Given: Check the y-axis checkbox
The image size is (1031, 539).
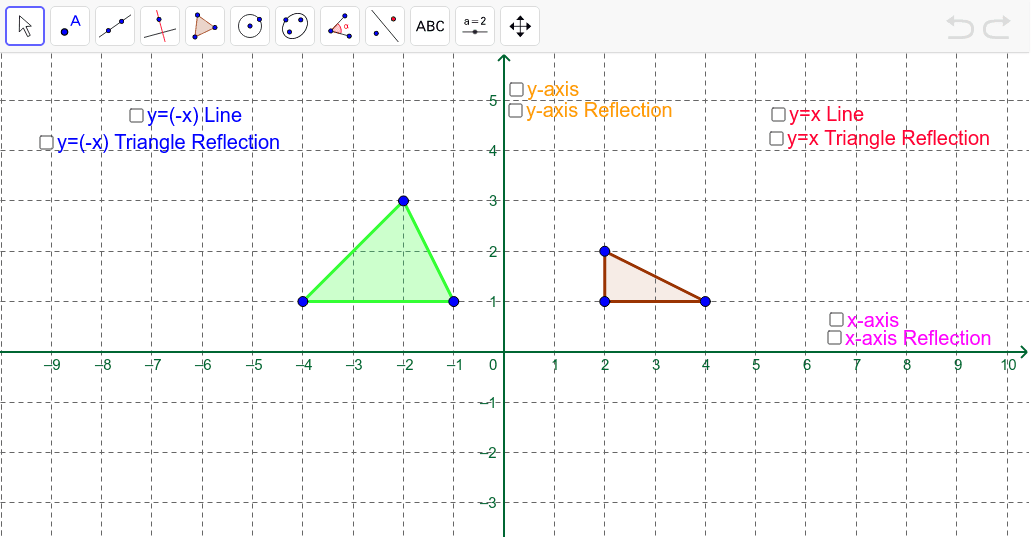Looking at the screenshot, I should 517,89.
